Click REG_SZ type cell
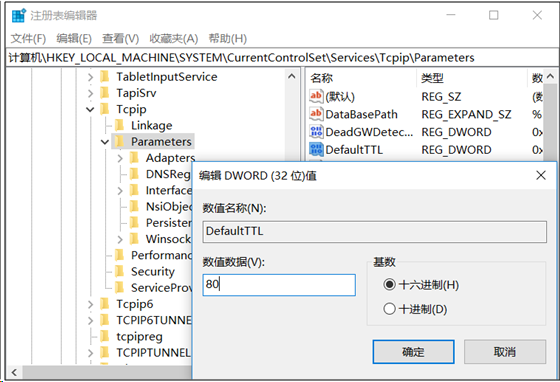 point(441,96)
